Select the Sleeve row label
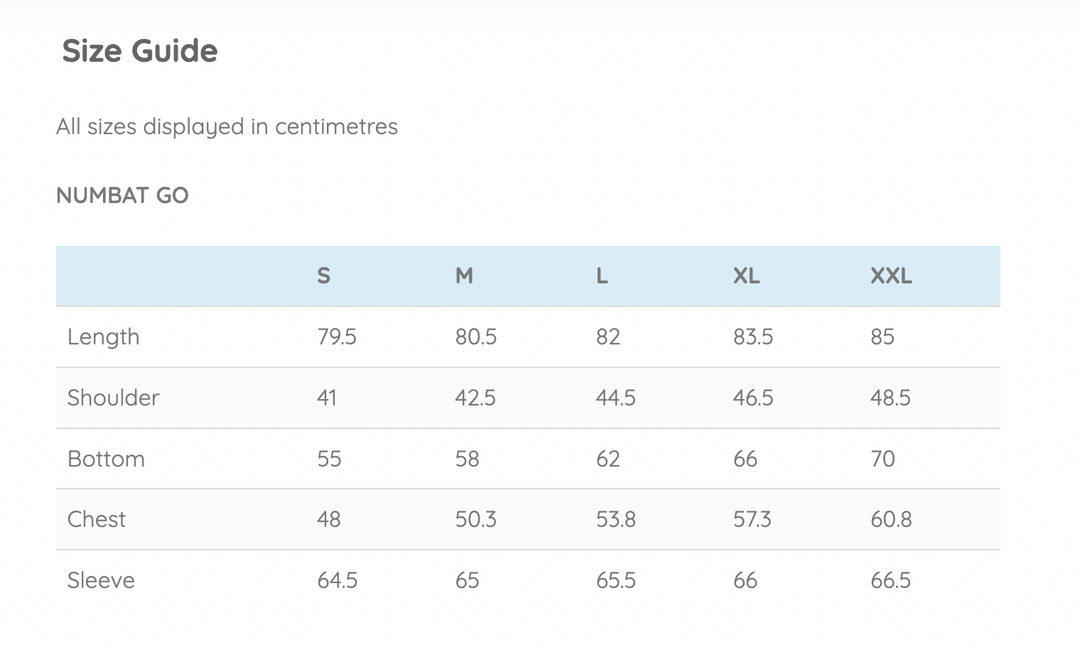This screenshot has height=652, width=1080. pos(101,580)
